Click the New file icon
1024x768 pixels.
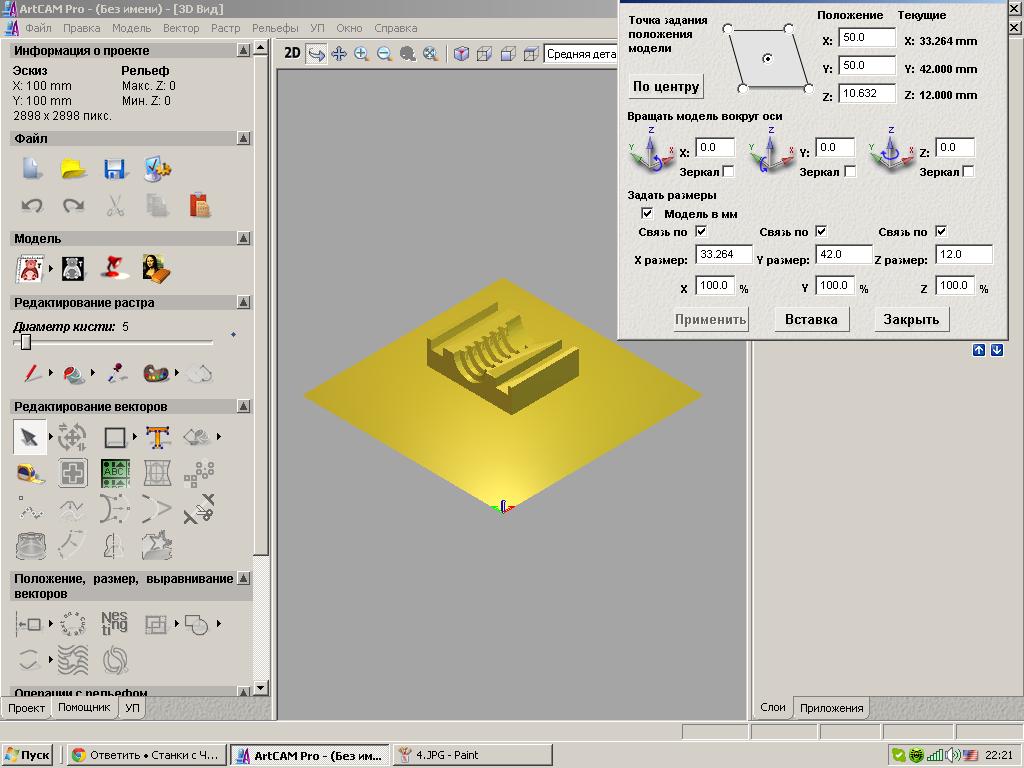[x=32, y=169]
